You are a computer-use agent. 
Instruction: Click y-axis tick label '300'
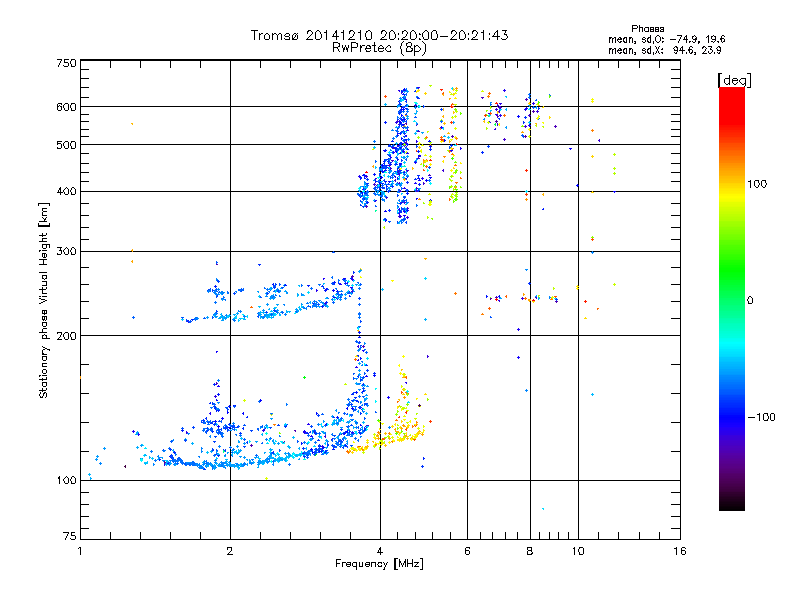point(66,252)
